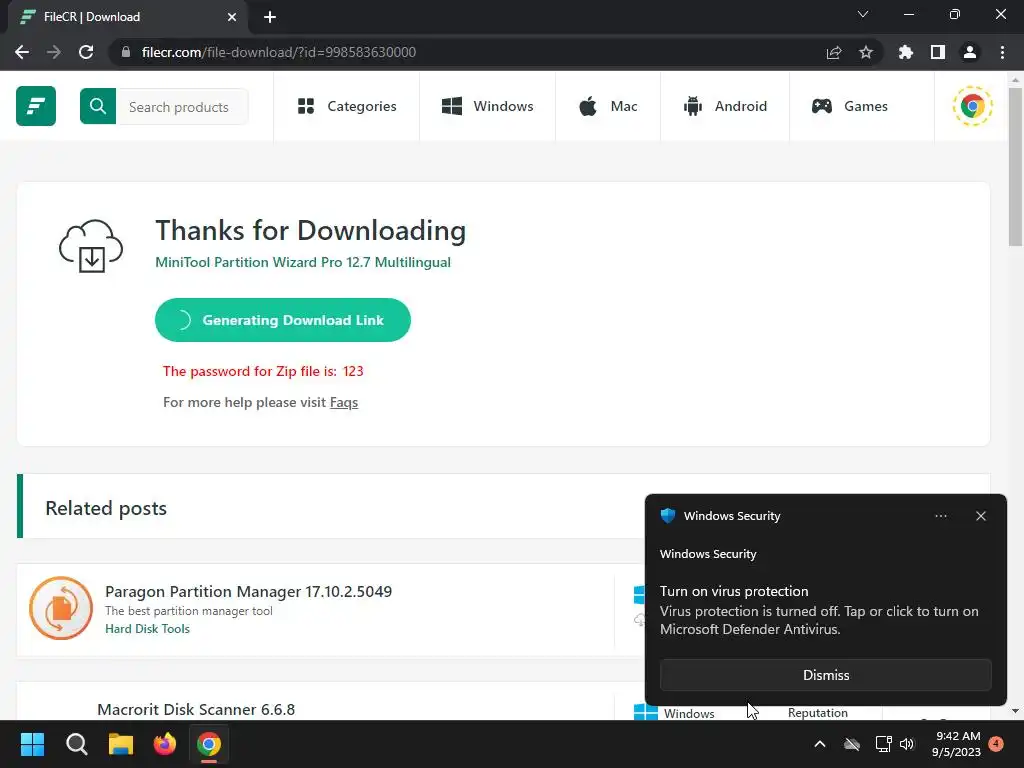Open MiniTool Partition Wizard Pro 12.7 link
Image resolution: width=1024 pixels, height=768 pixels.
coord(303,263)
